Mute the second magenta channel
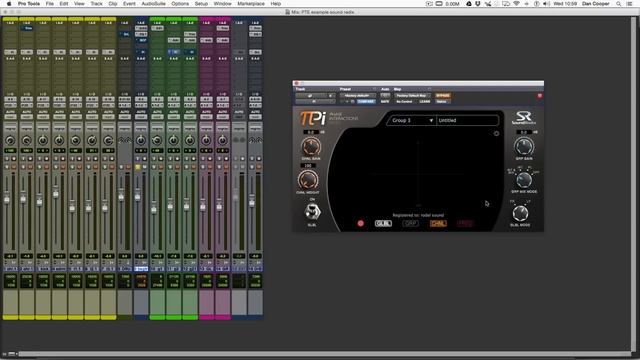Screen dimensions: 640x360 (226, 167)
